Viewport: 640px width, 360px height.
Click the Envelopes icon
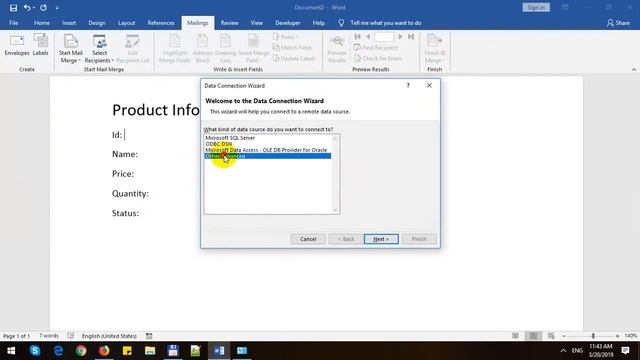(17, 45)
